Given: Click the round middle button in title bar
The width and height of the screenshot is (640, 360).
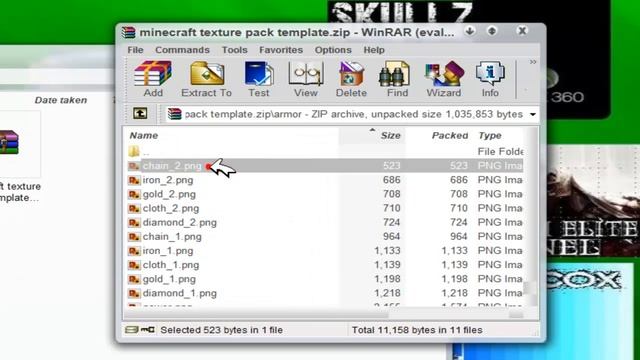Looking at the screenshot, I should pos(492,31).
